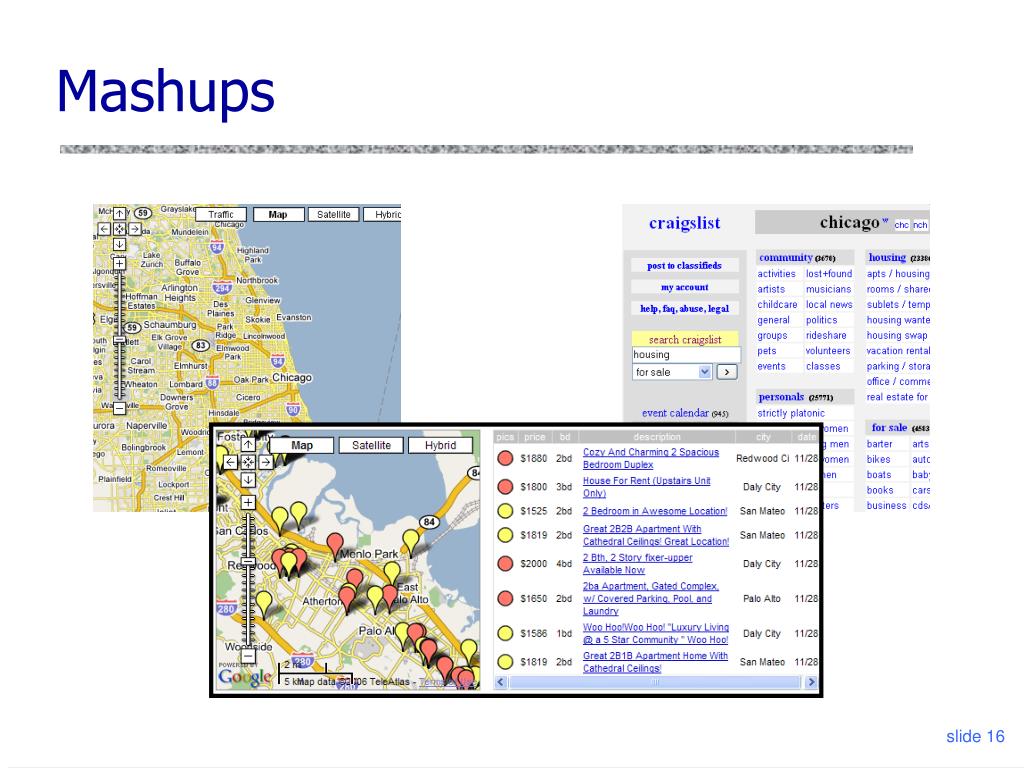Click the yellow map pin near Woodside
This screenshot has width=1024, height=768.
pyautogui.click(x=264, y=603)
